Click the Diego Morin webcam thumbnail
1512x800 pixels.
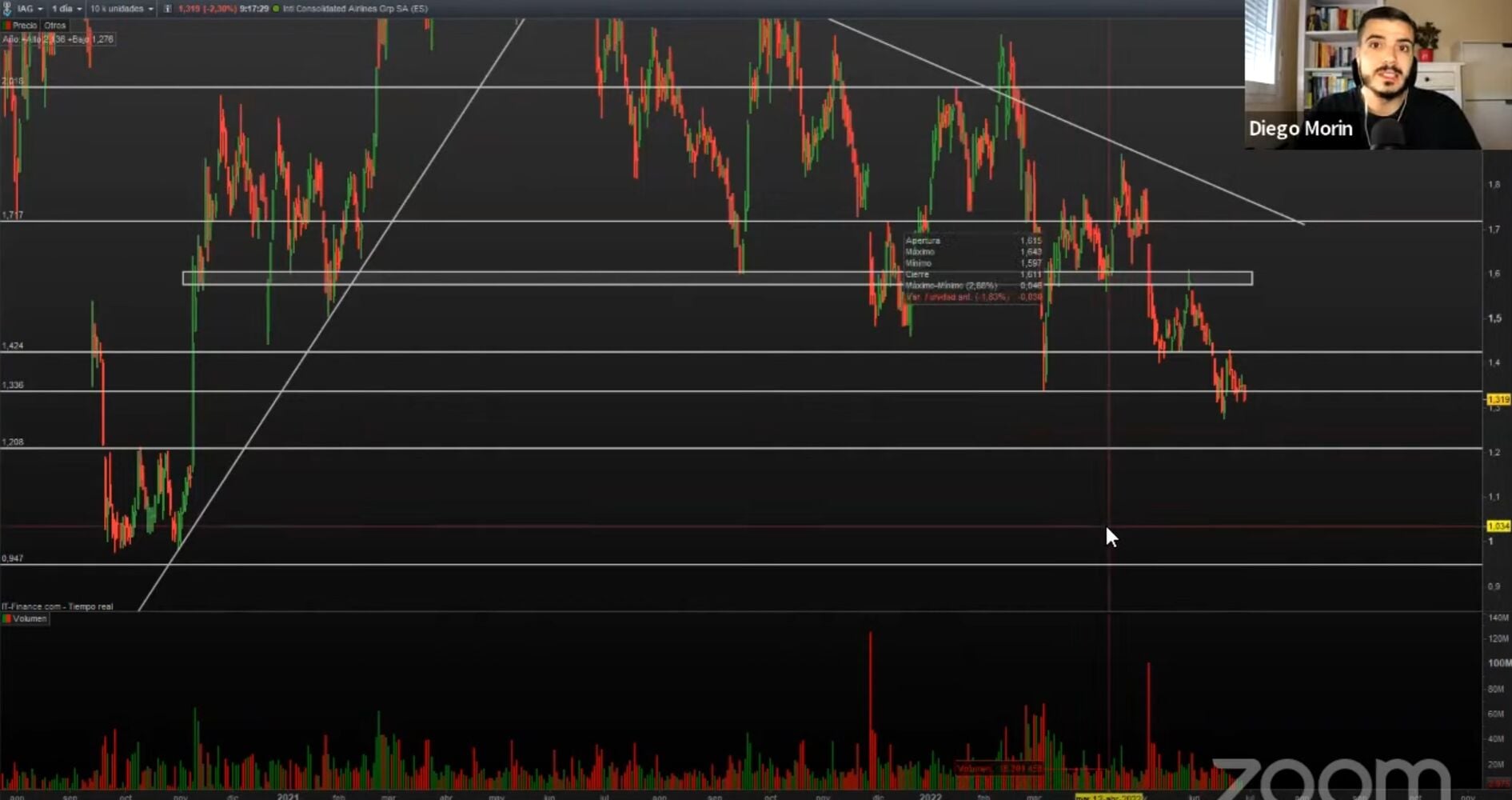(x=1378, y=74)
